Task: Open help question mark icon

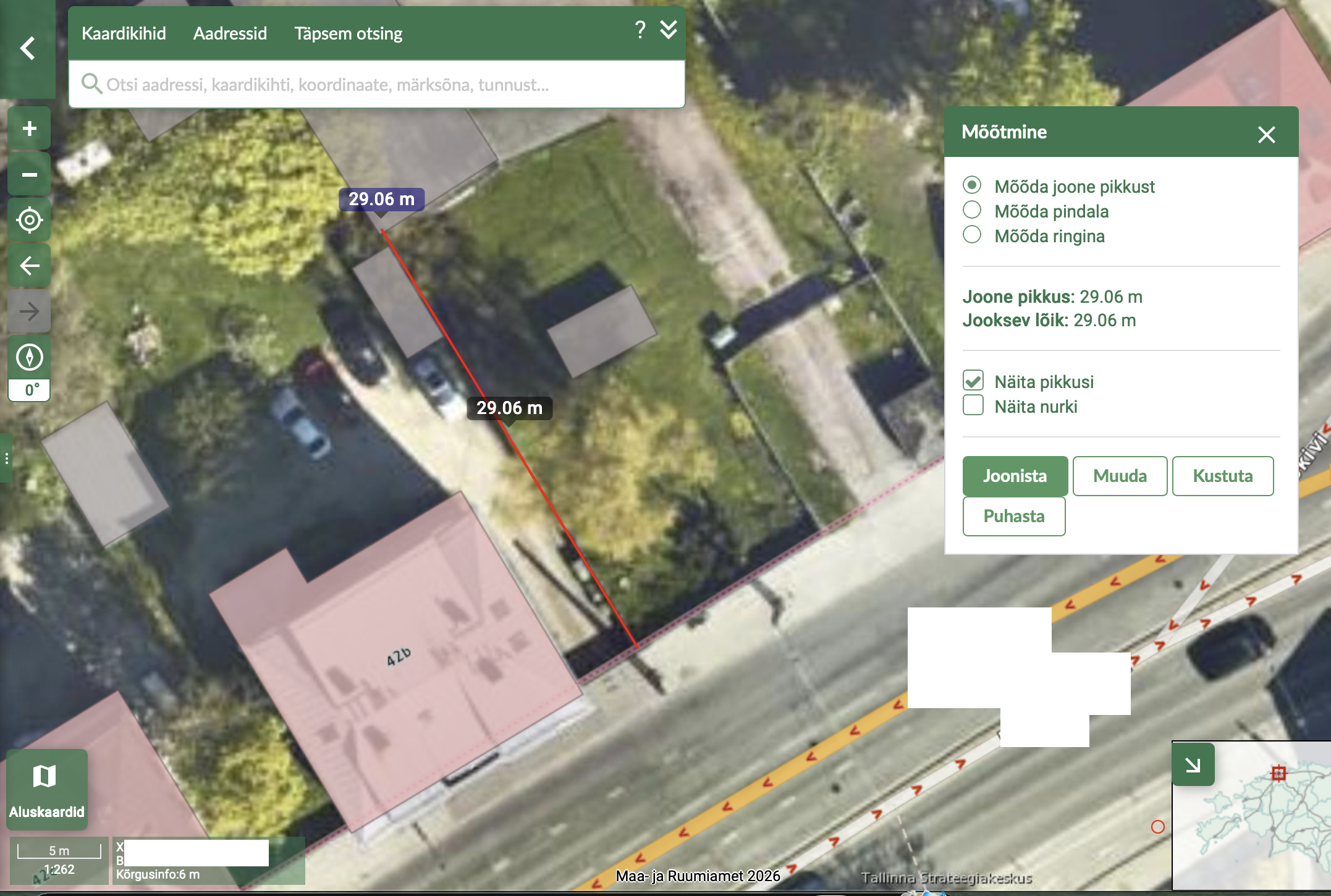Action: pyautogui.click(x=640, y=30)
